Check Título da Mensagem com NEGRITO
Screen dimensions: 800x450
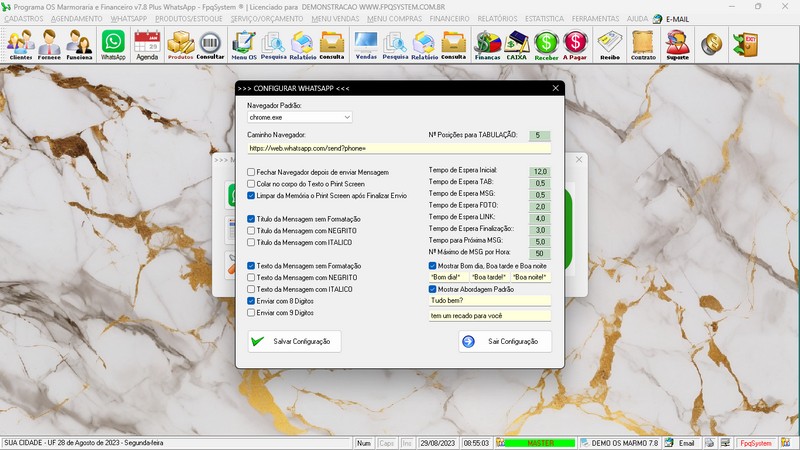[251, 231]
